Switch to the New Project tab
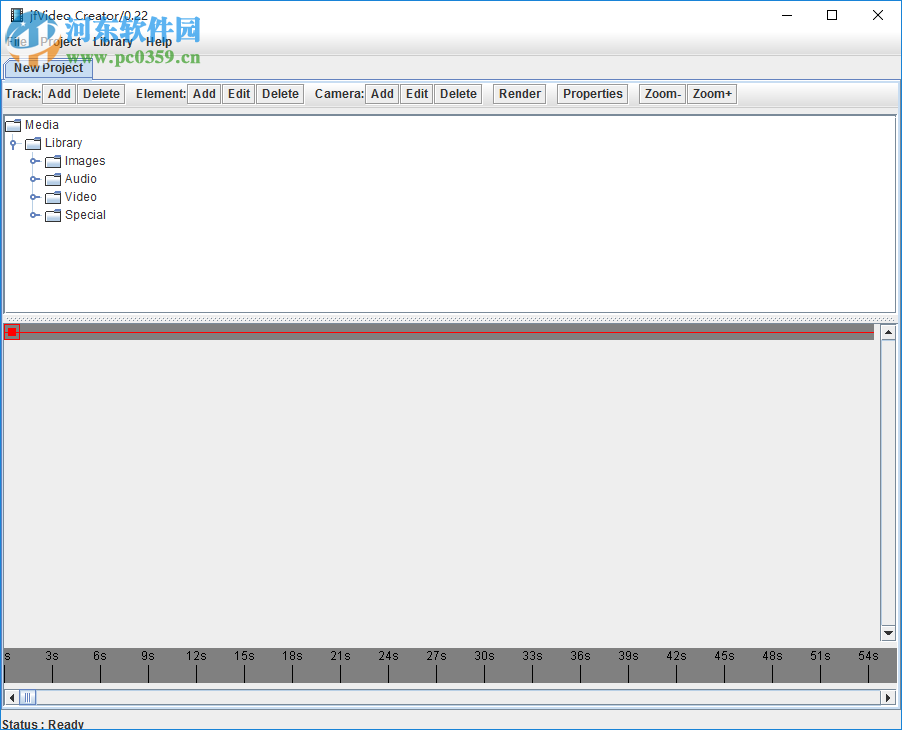This screenshot has height=730, width=902. [48, 68]
